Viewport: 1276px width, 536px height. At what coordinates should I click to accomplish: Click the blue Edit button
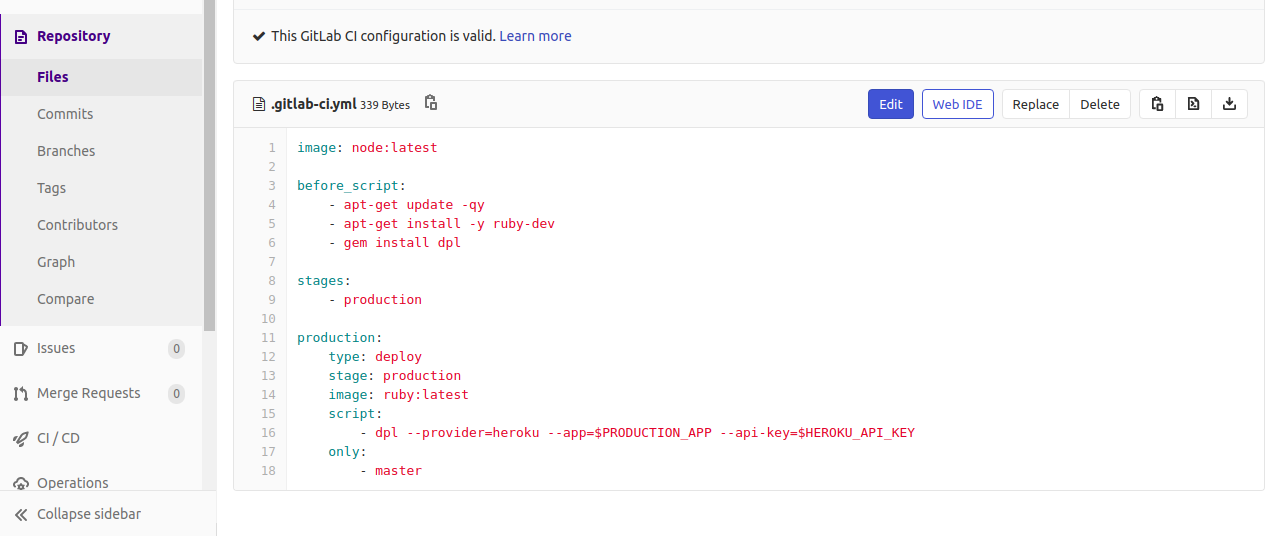pyautogui.click(x=890, y=104)
